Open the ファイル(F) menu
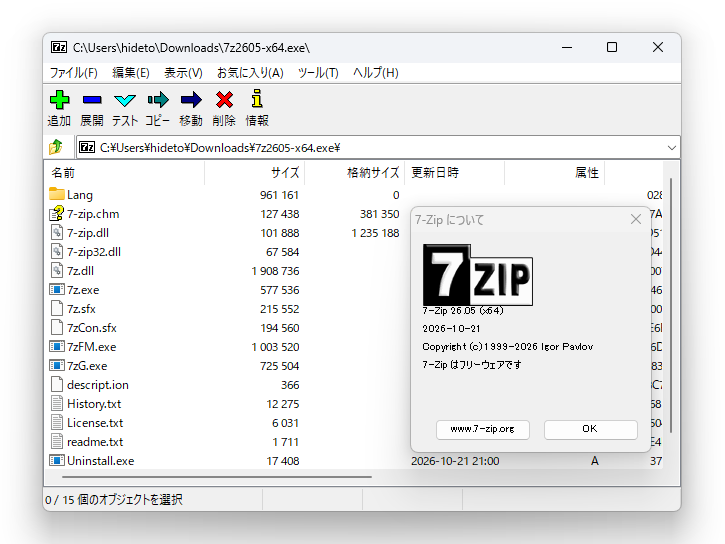 (x=74, y=73)
